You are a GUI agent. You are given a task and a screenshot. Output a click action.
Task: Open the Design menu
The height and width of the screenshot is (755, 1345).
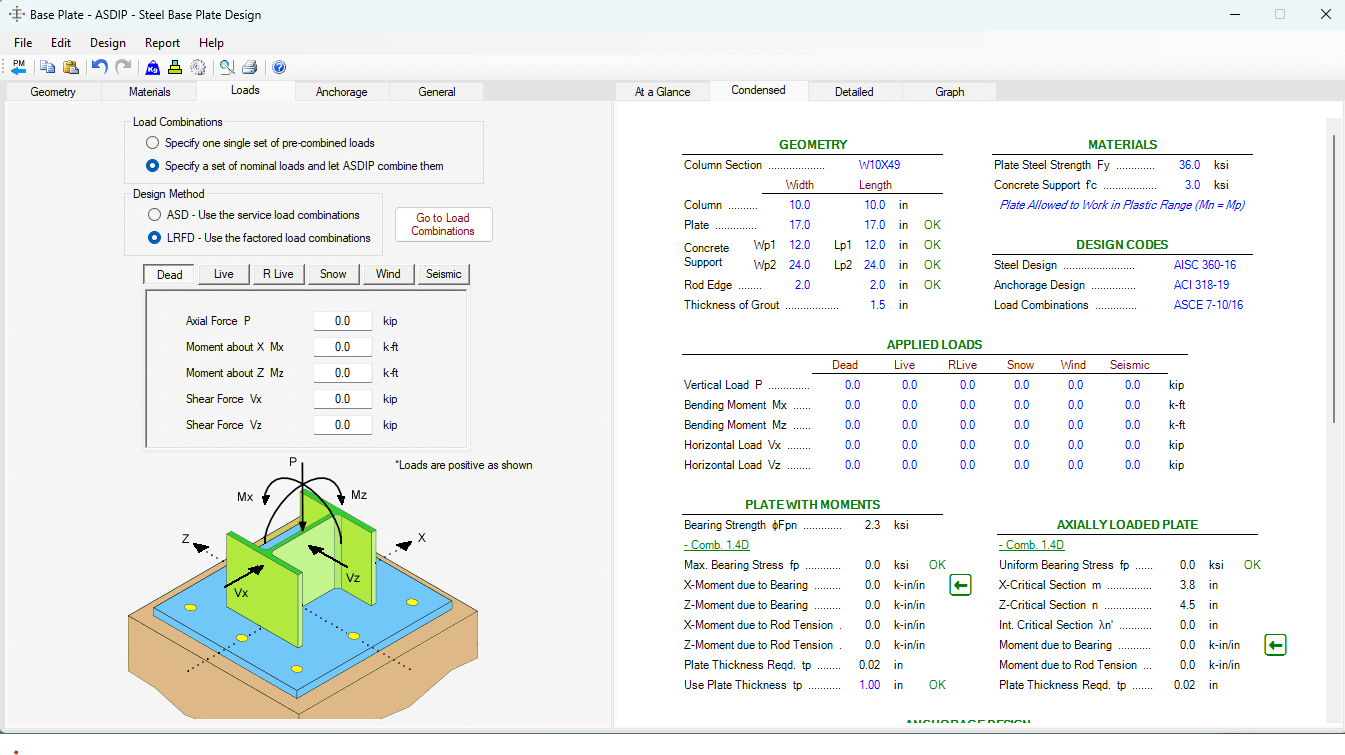click(x=108, y=43)
